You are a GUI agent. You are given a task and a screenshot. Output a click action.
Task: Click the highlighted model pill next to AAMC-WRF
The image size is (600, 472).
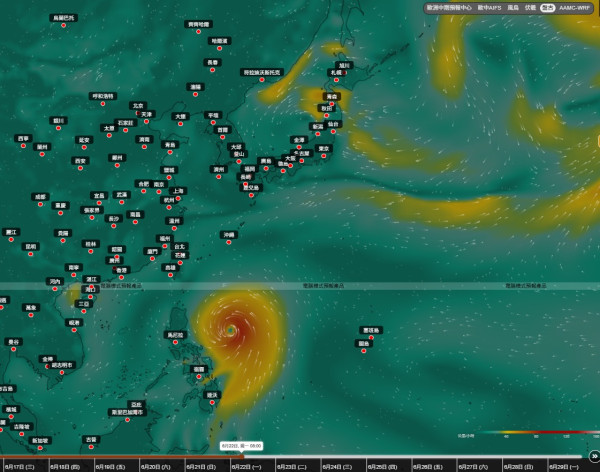[548, 8]
